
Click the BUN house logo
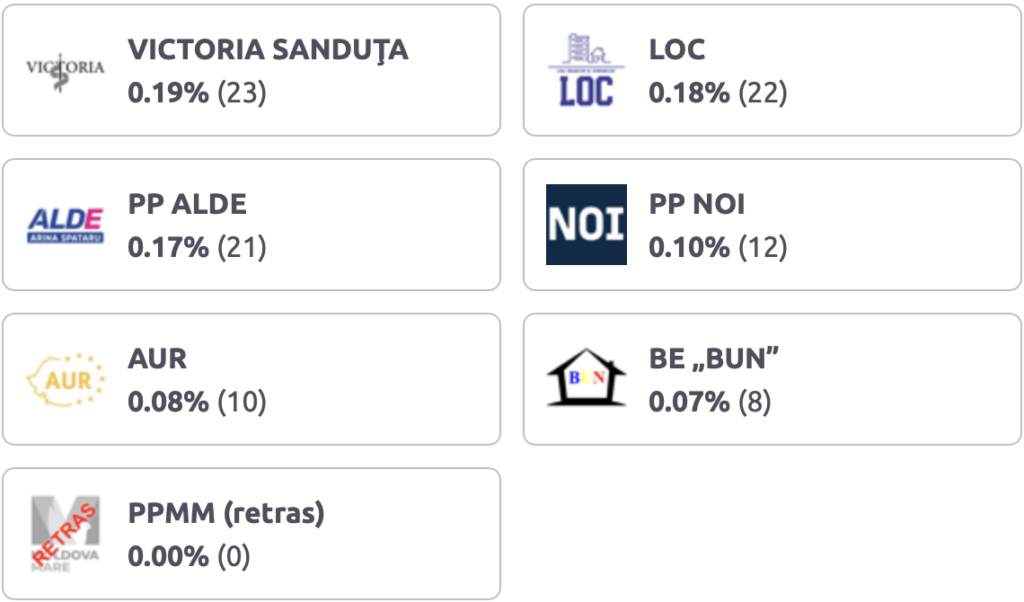tap(586, 377)
